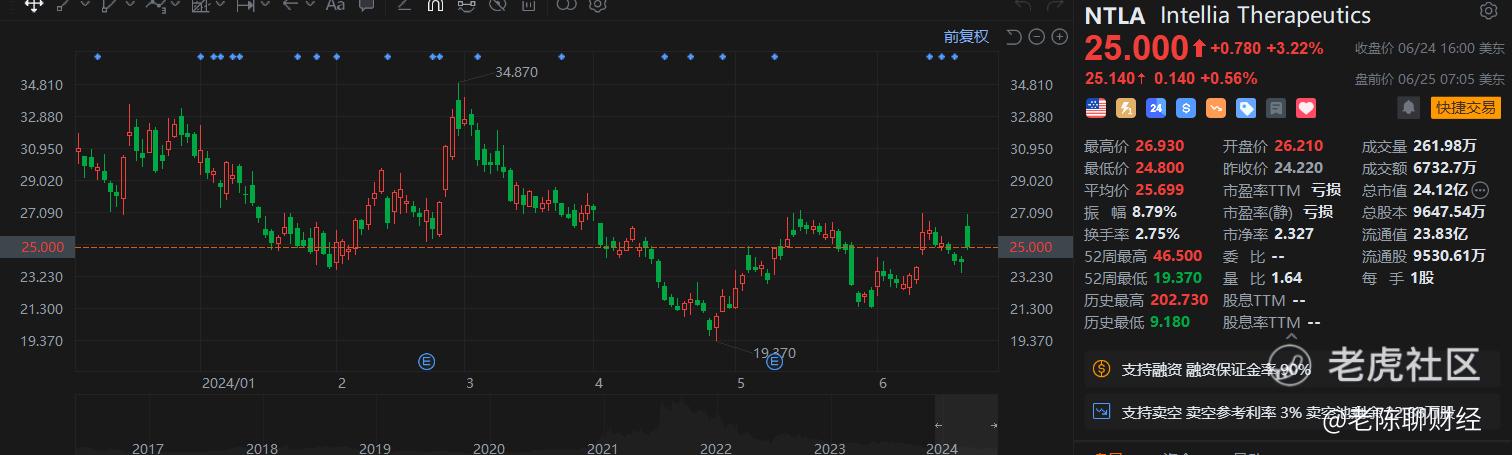Toggle the heart favorite for NTLA
The width and height of the screenshot is (1512, 455).
(1306, 107)
